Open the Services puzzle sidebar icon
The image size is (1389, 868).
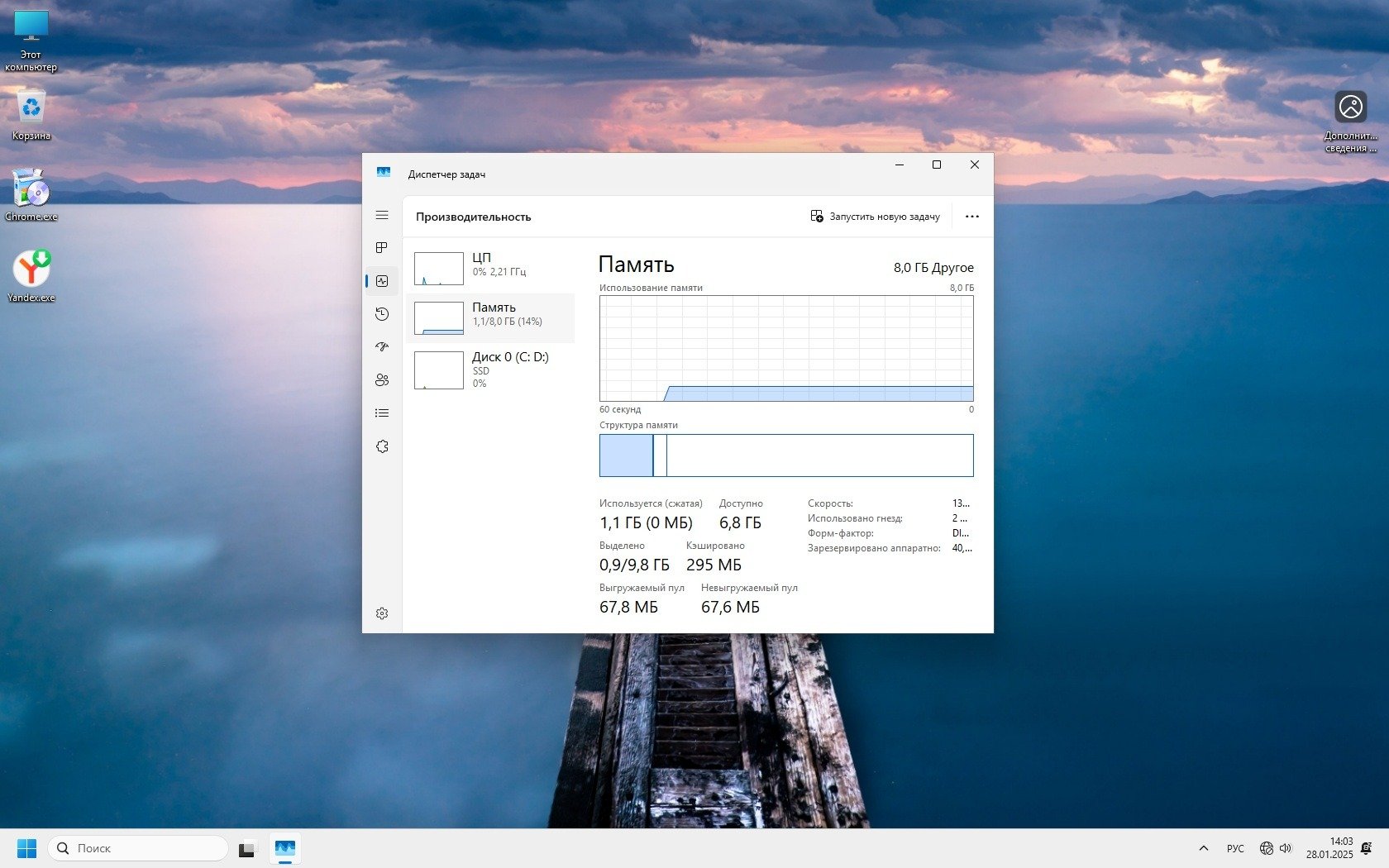[x=381, y=446]
